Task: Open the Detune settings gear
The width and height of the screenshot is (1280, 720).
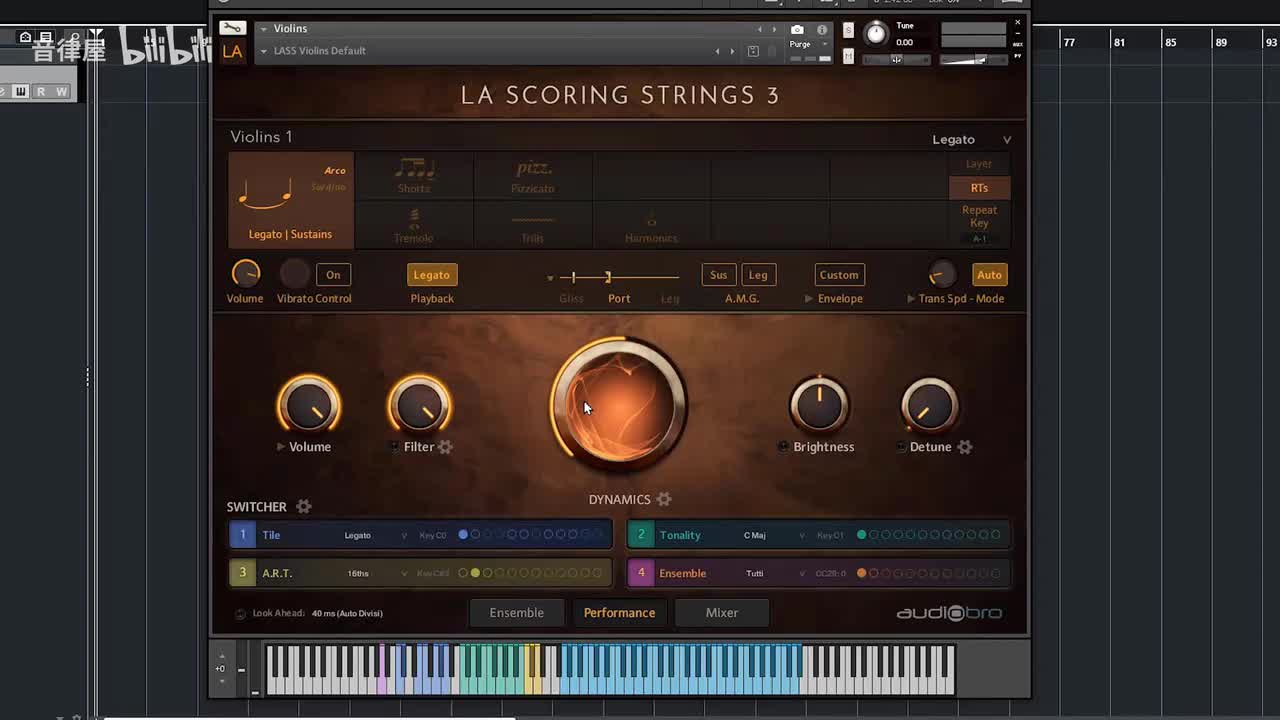Action: point(964,447)
